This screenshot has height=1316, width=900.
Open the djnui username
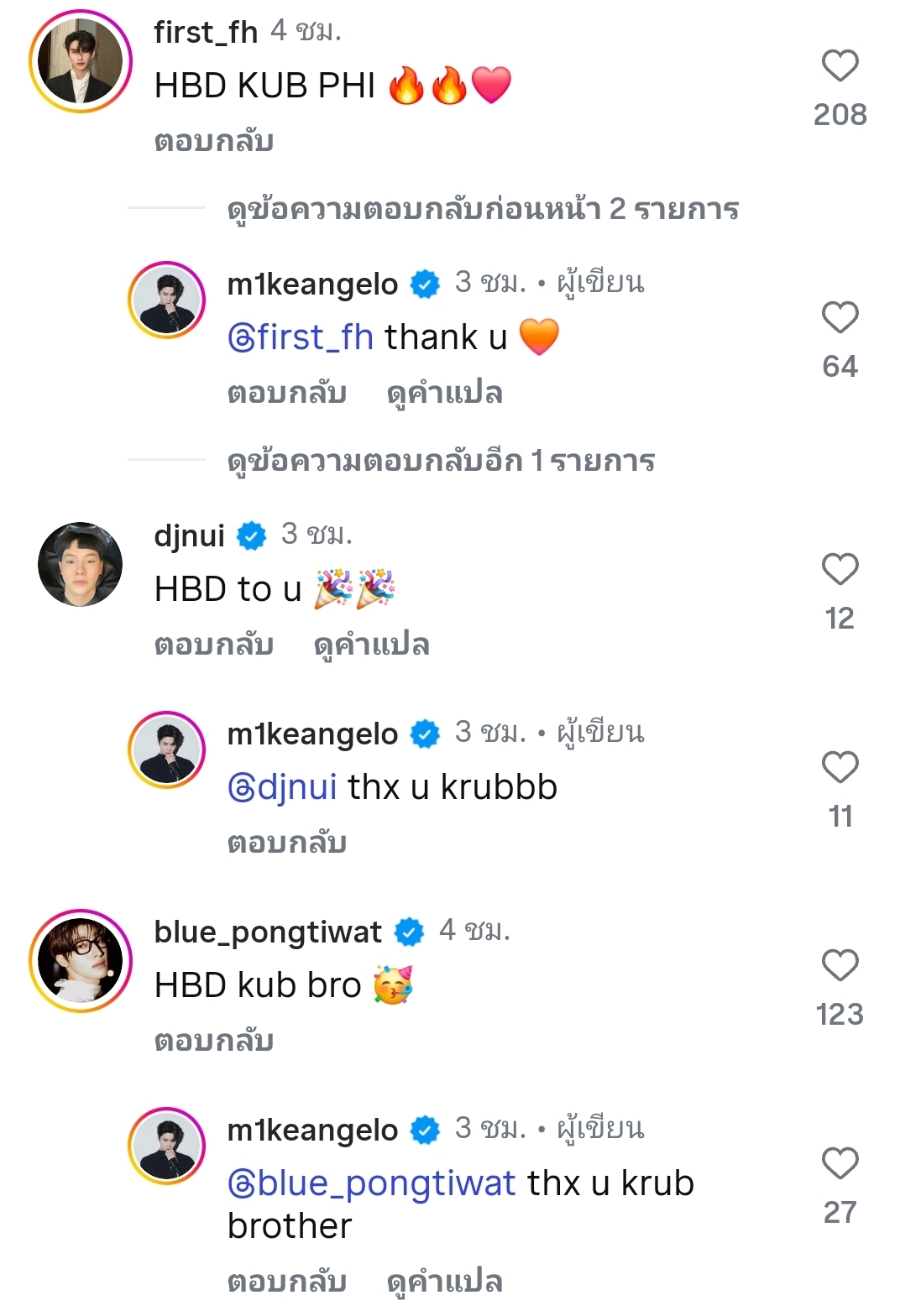(x=190, y=535)
